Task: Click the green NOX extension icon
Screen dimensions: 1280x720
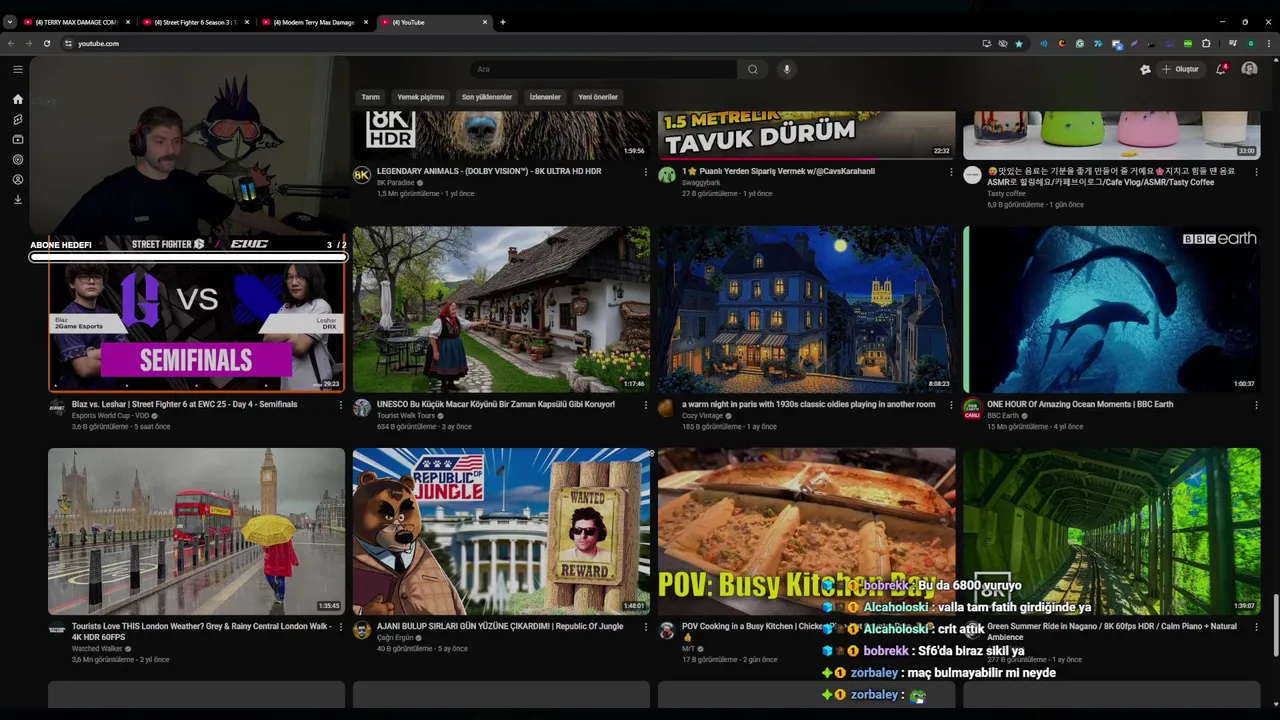Action: click(x=1188, y=43)
